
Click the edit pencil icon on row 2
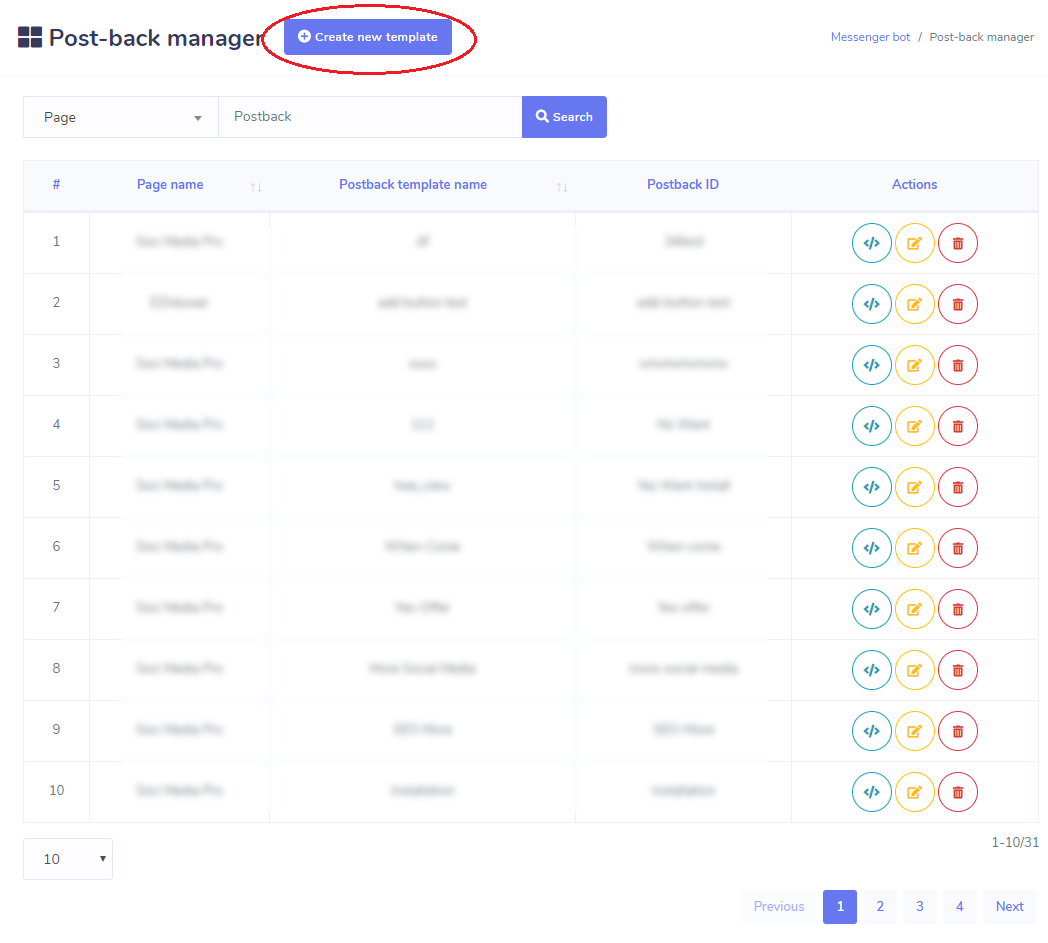(914, 304)
